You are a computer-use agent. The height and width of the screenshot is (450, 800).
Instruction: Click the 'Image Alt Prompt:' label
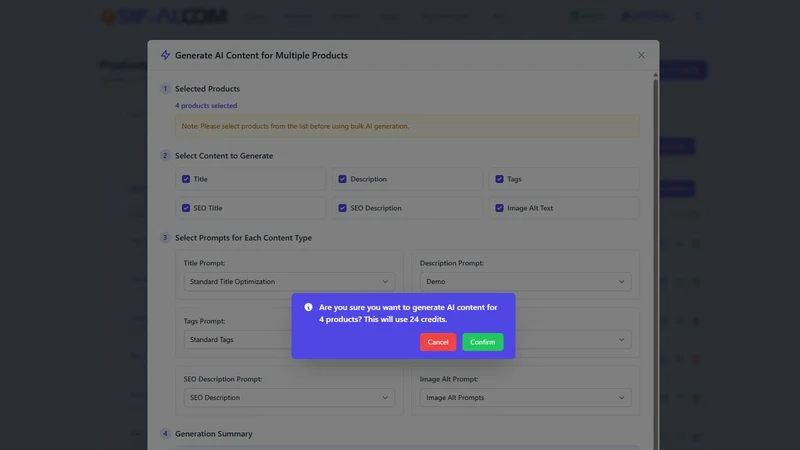click(449, 379)
